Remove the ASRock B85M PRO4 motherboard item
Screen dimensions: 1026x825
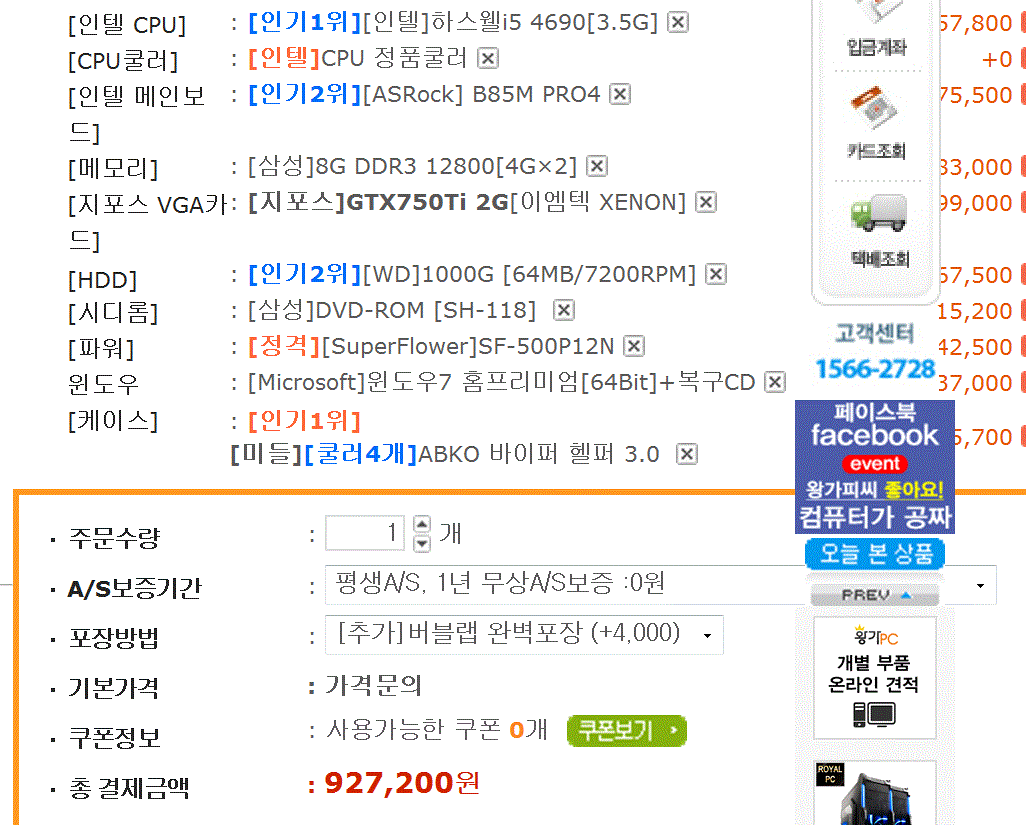point(620,94)
